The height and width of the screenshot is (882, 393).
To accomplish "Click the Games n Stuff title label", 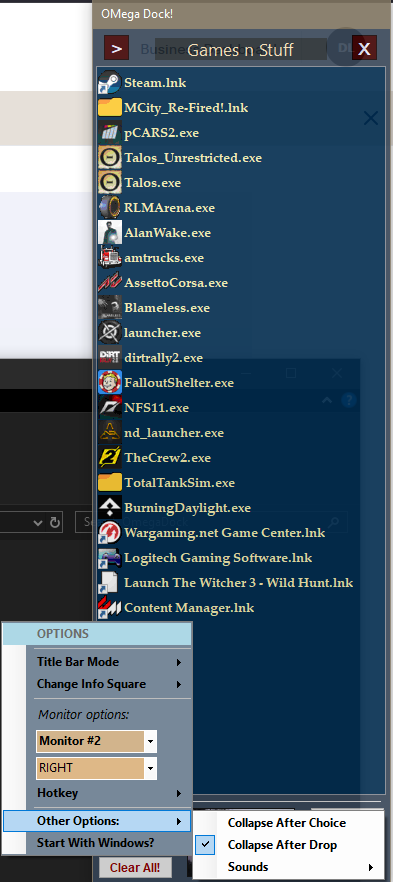I will pyautogui.click(x=240, y=50).
